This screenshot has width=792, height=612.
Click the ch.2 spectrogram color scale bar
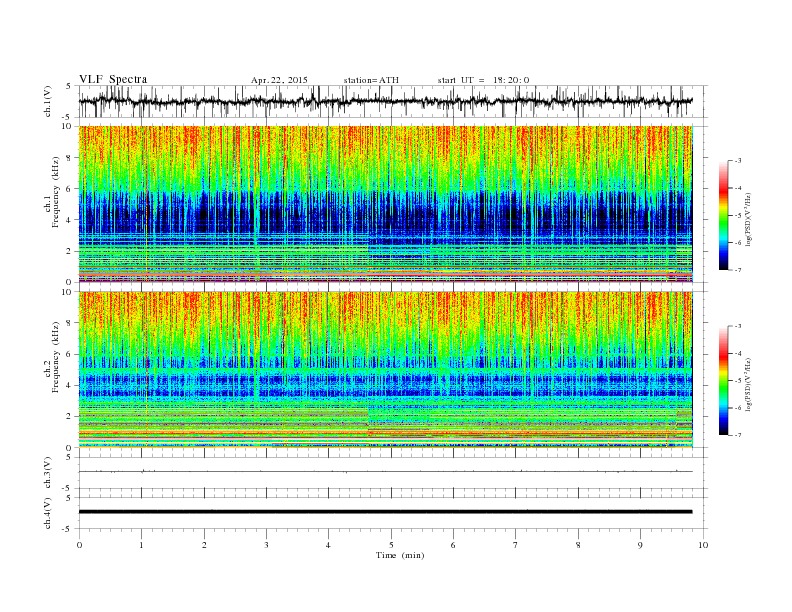coord(724,380)
